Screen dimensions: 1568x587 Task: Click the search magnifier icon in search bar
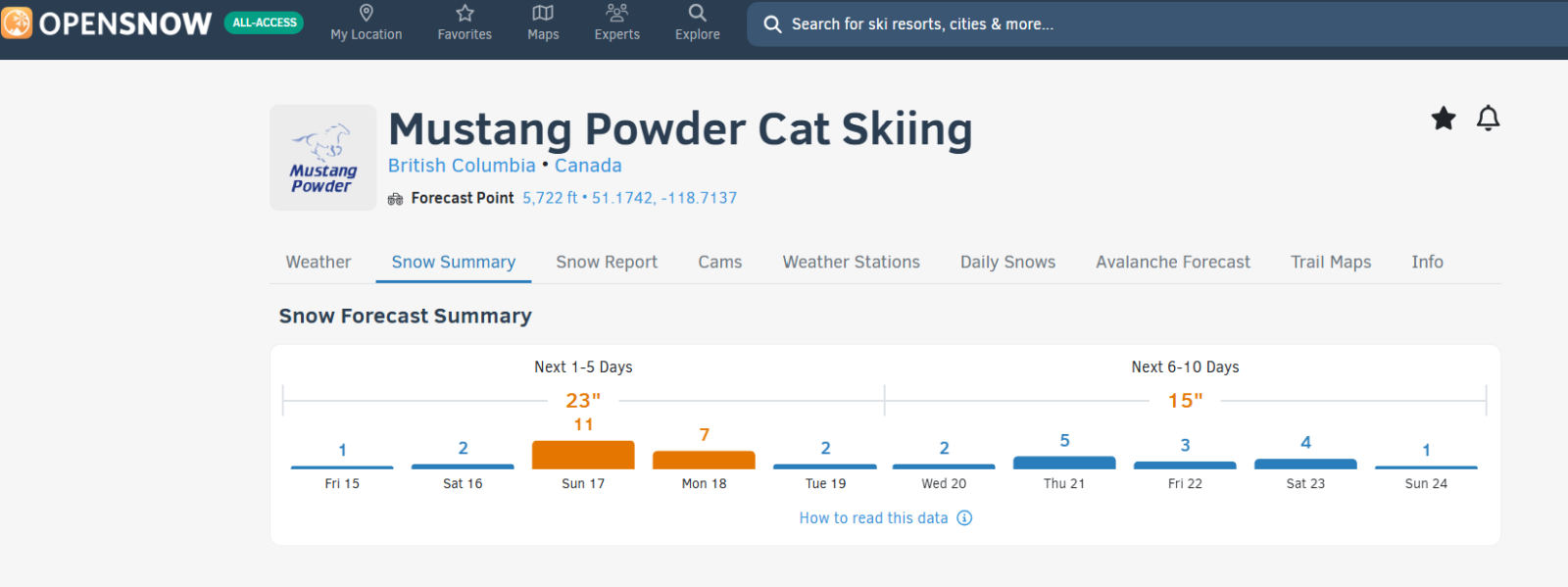[772, 24]
